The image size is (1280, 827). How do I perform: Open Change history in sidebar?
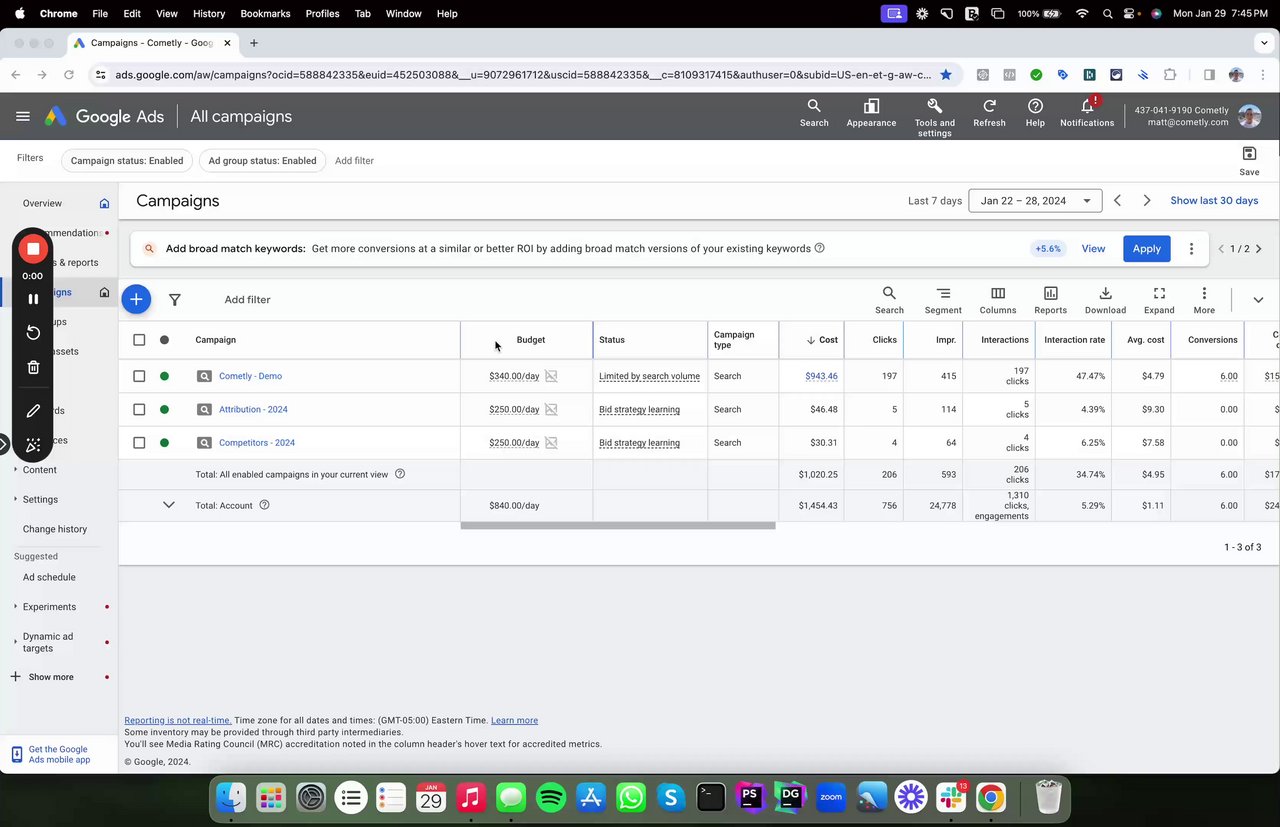55,529
